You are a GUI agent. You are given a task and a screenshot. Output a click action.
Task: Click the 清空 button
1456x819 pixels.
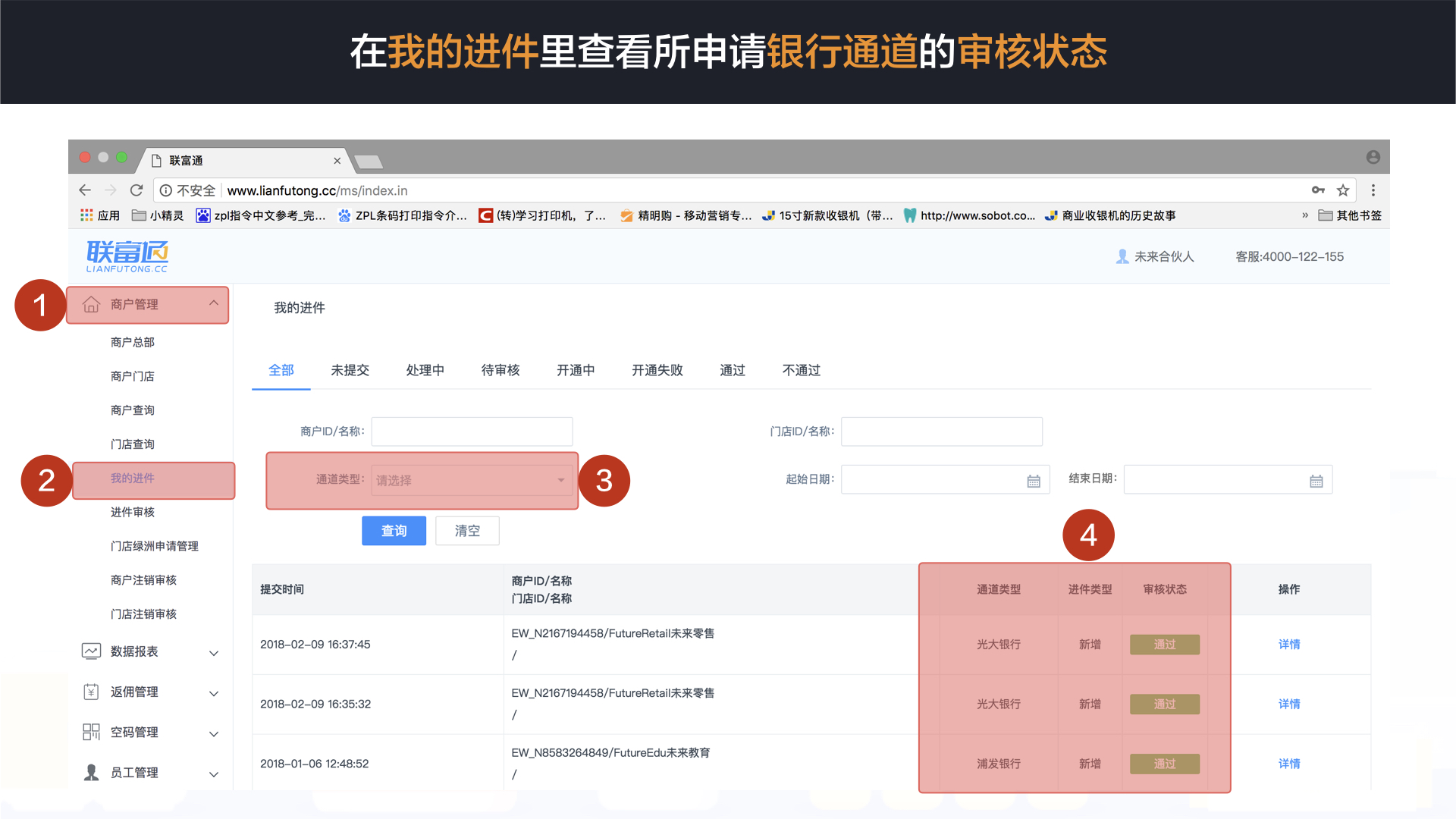click(467, 531)
